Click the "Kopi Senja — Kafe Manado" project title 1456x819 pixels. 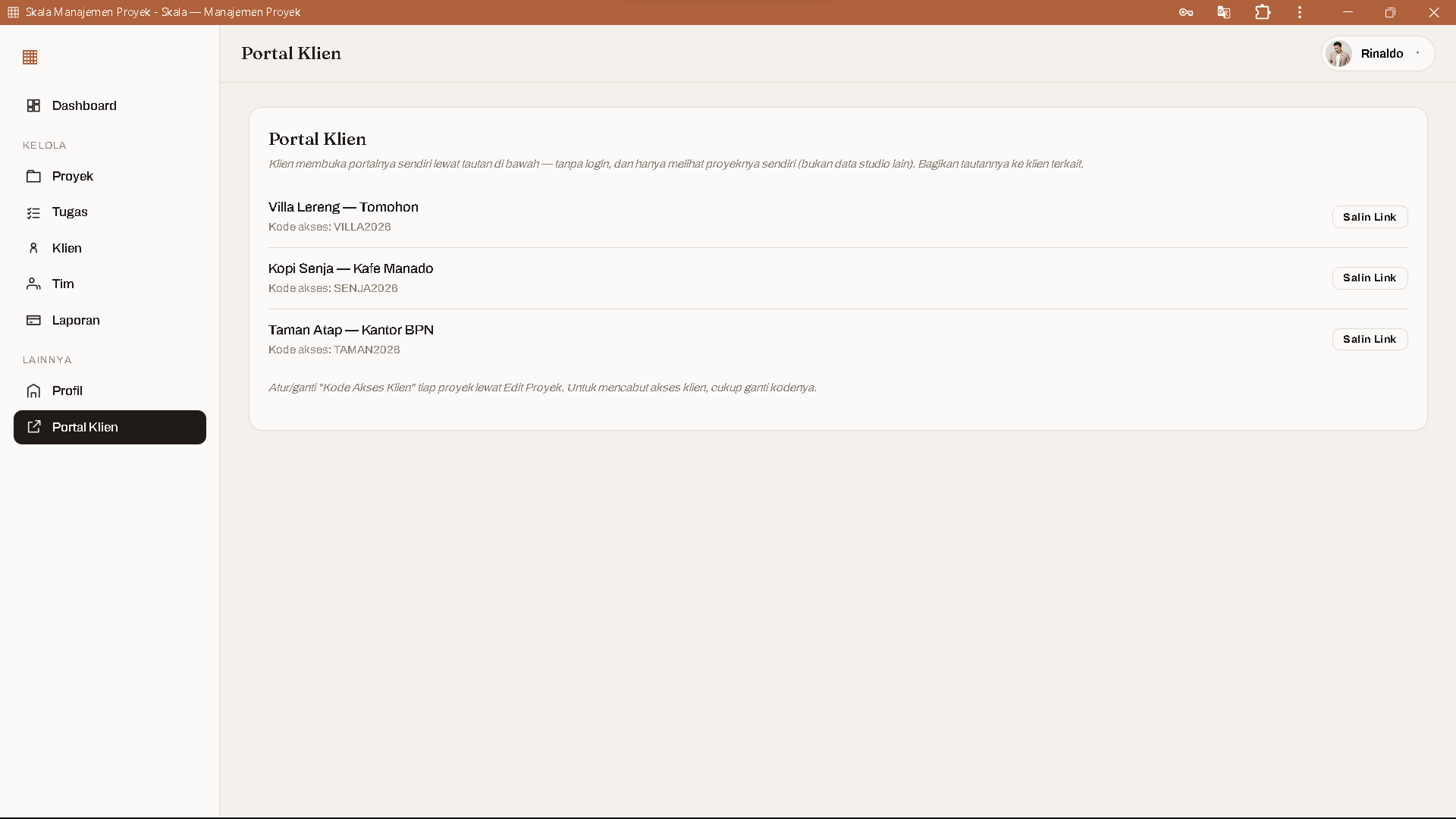351,268
